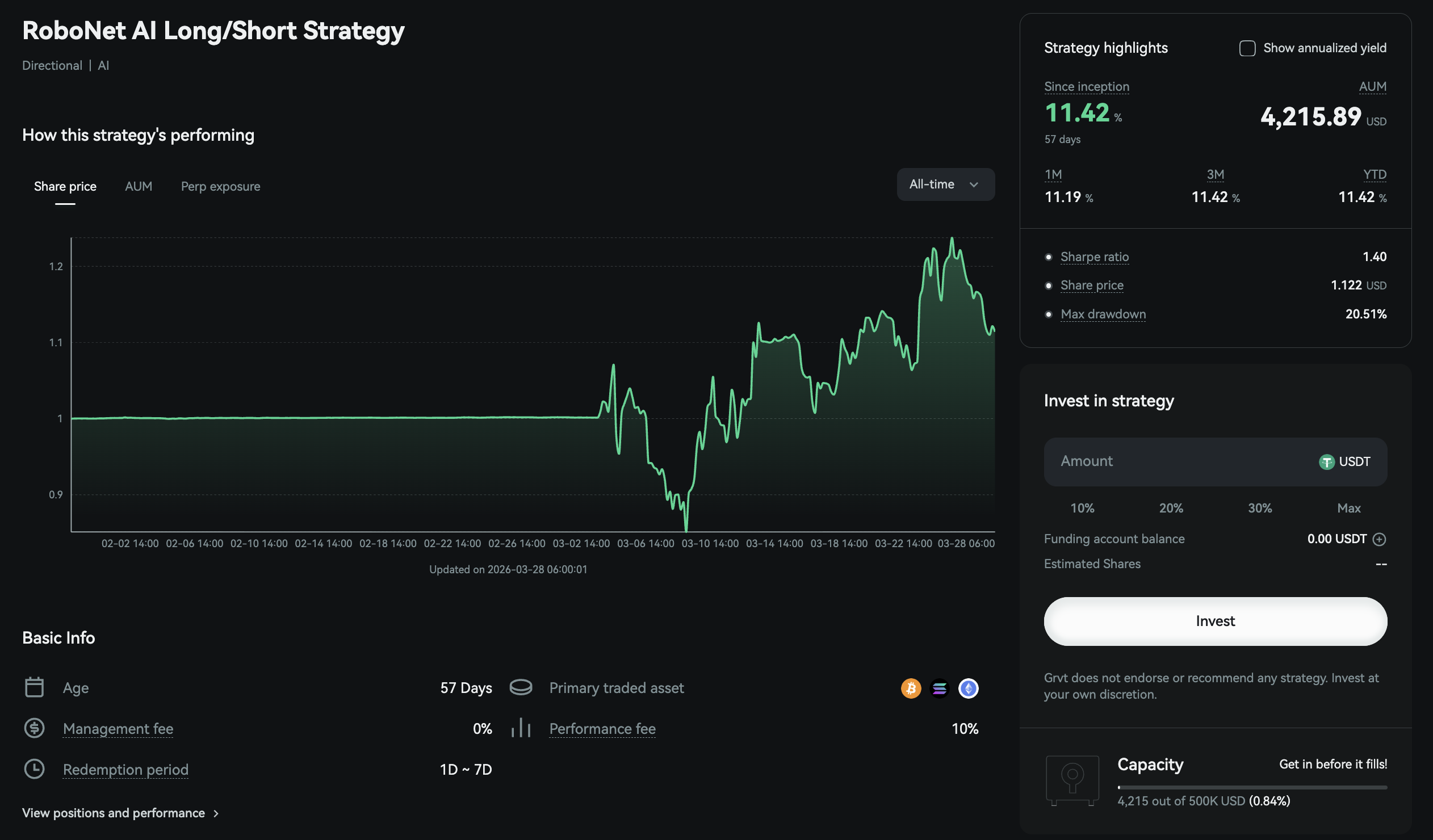The width and height of the screenshot is (1433, 840).
Task: Enable Show annualized yield
Action: coord(1247,48)
